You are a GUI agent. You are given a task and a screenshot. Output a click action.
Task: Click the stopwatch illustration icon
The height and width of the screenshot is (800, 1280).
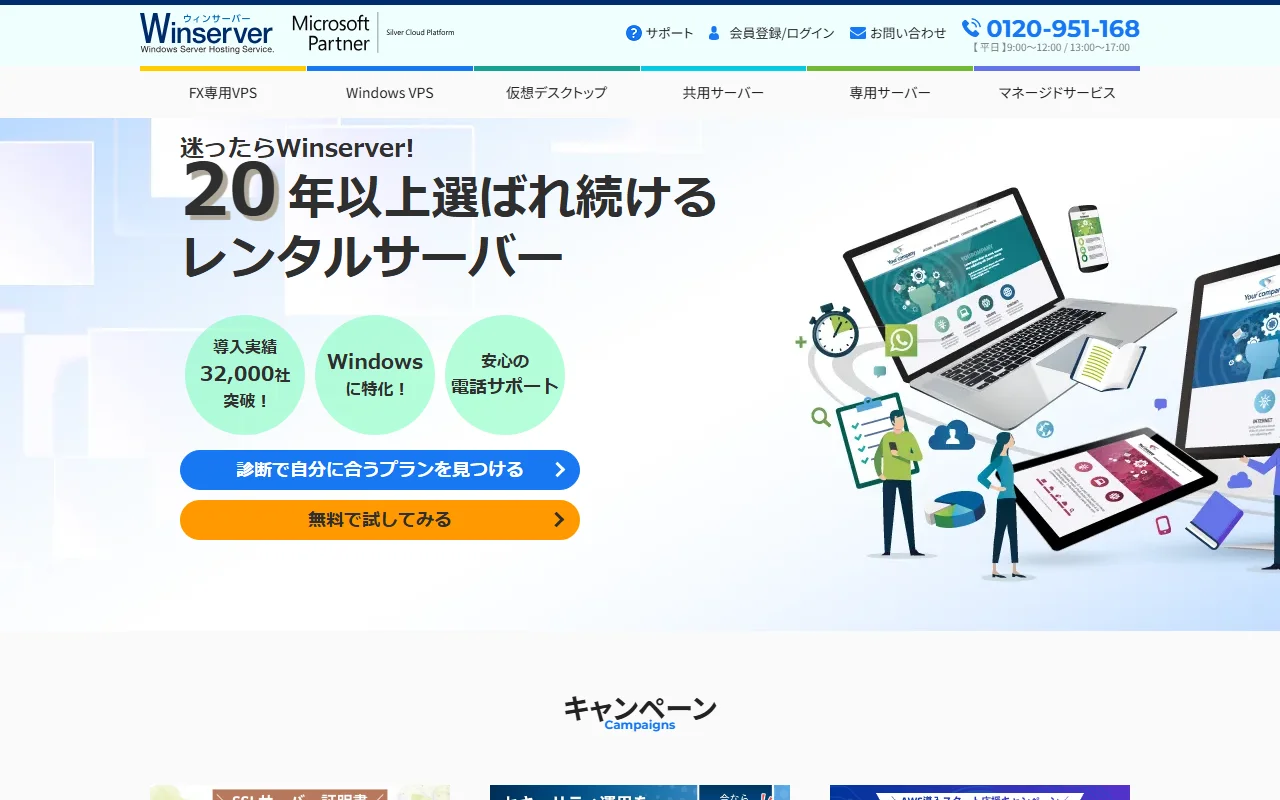[x=834, y=331]
